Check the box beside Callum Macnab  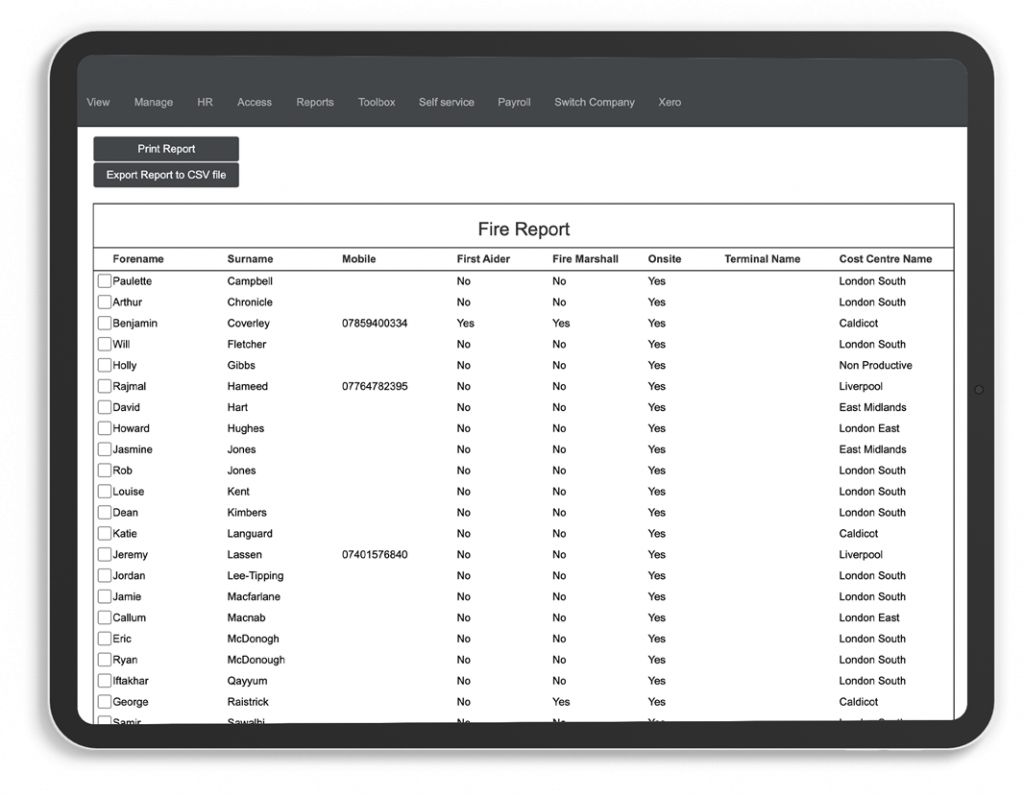(x=104, y=617)
